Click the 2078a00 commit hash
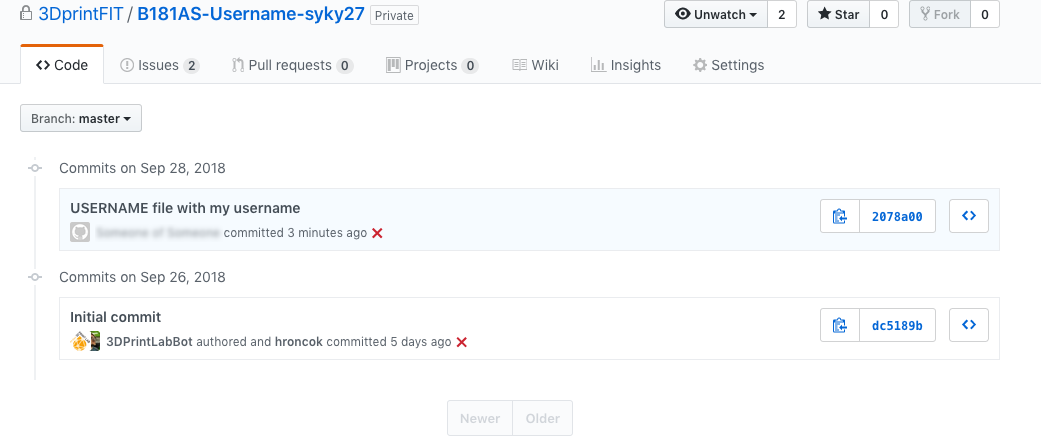 [897, 216]
